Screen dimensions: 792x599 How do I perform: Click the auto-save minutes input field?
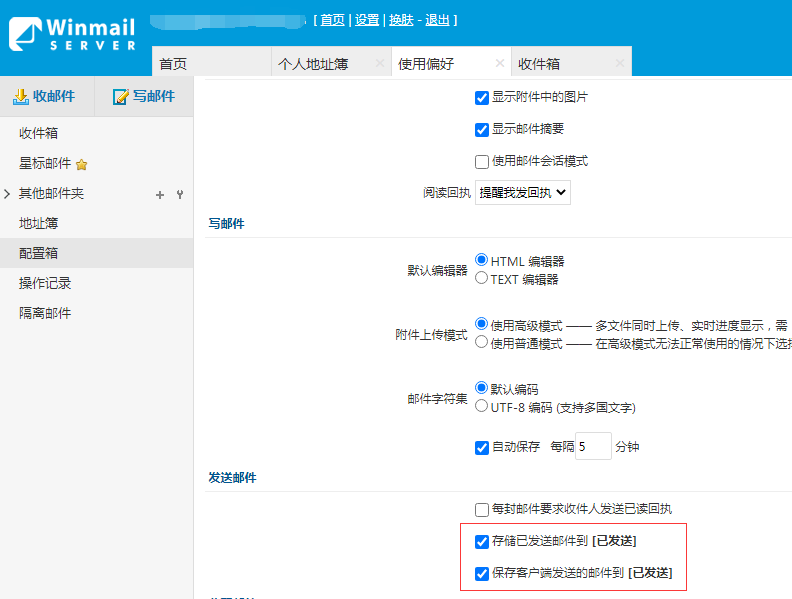coord(593,446)
